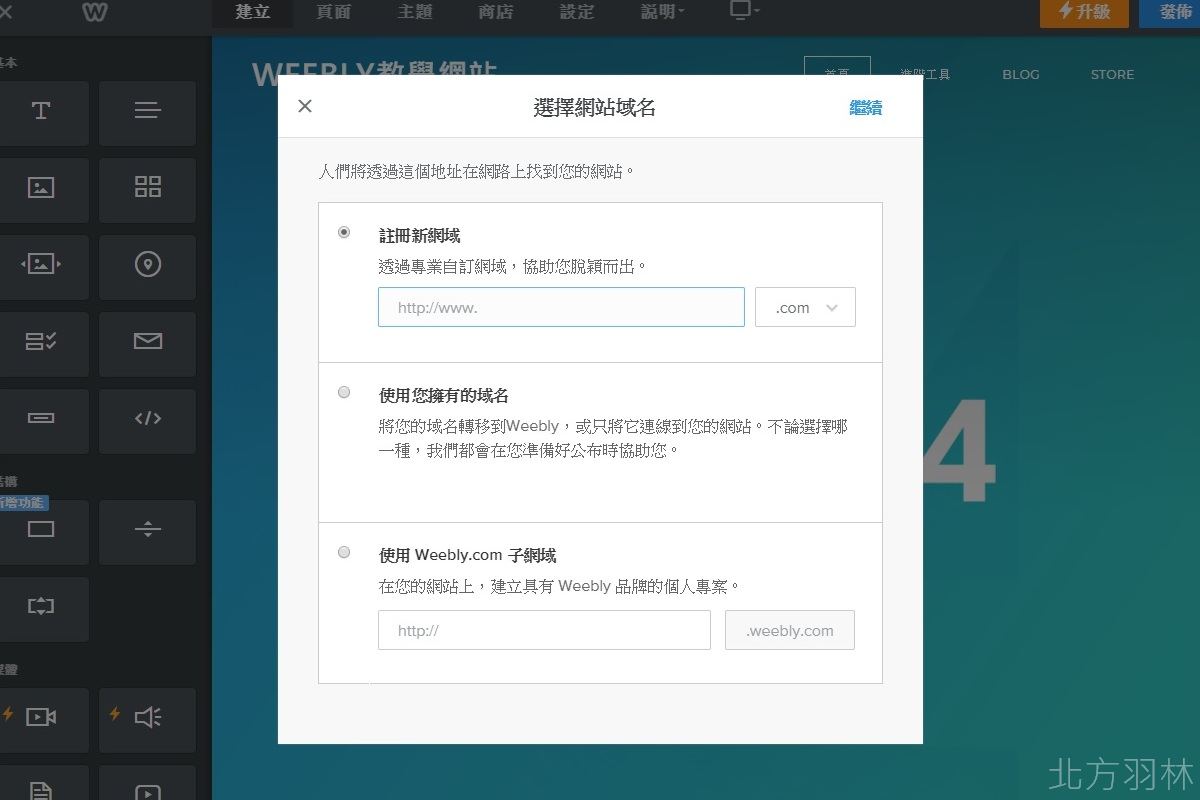Select the Audio speaker element icon
1200x800 pixels.
(147, 717)
